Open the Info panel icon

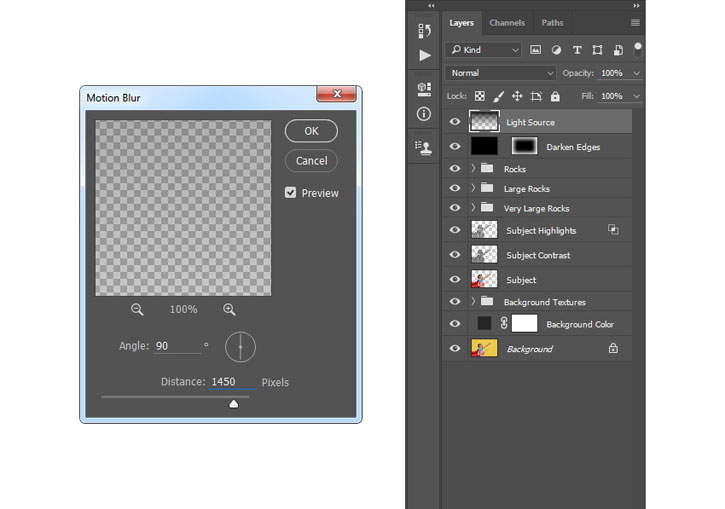424,114
